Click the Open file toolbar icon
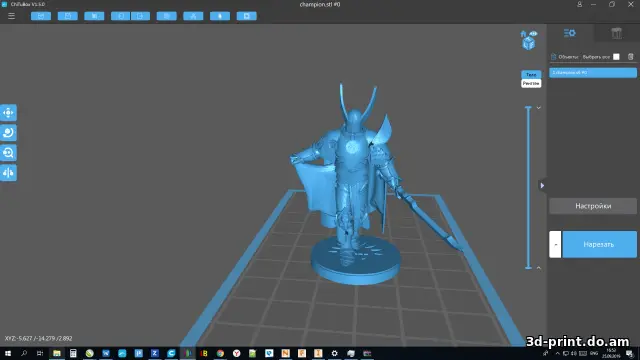The height and width of the screenshot is (360, 640). pyautogui.click(x=41, y=16)
